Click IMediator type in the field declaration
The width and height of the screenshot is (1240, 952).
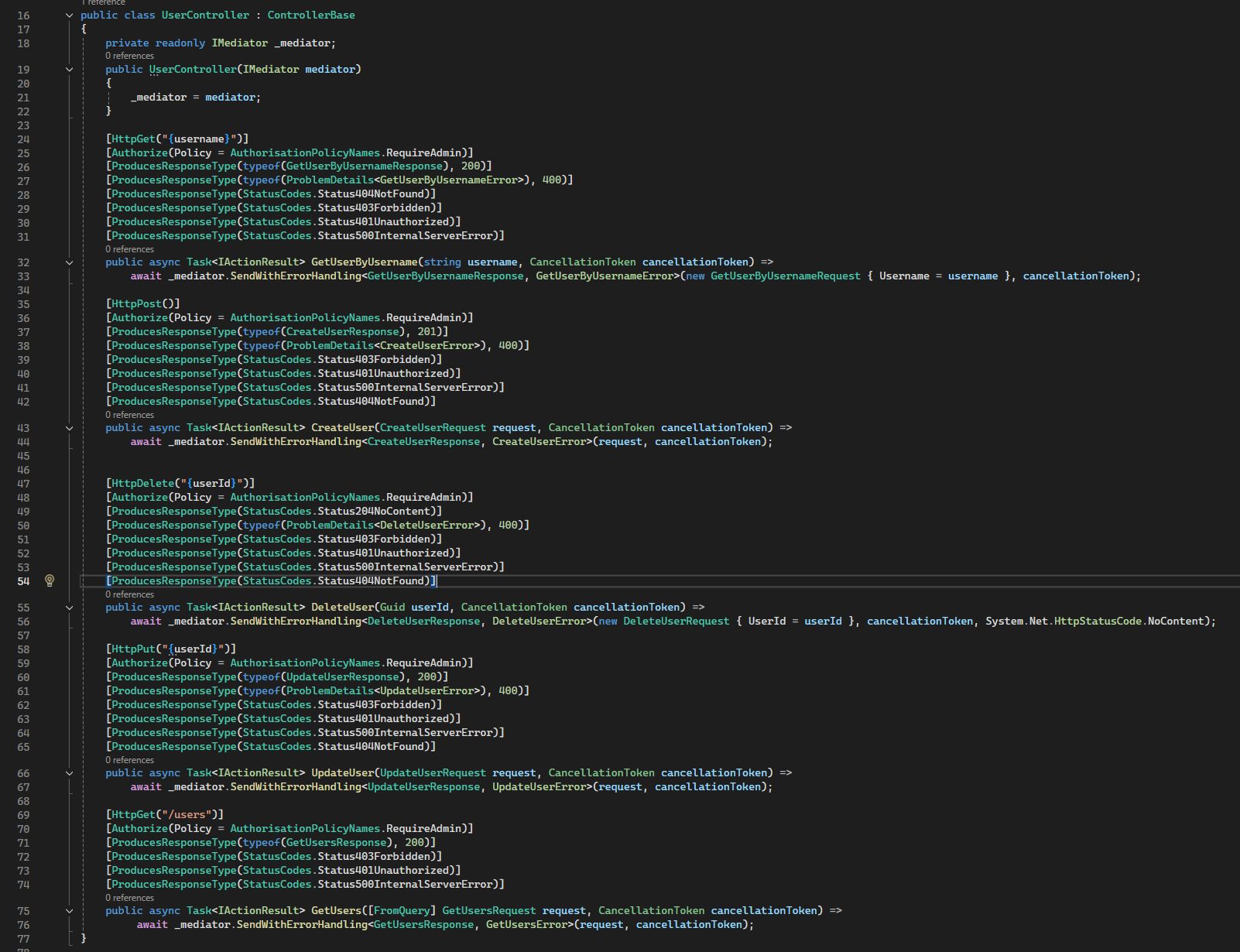point(239,43)
